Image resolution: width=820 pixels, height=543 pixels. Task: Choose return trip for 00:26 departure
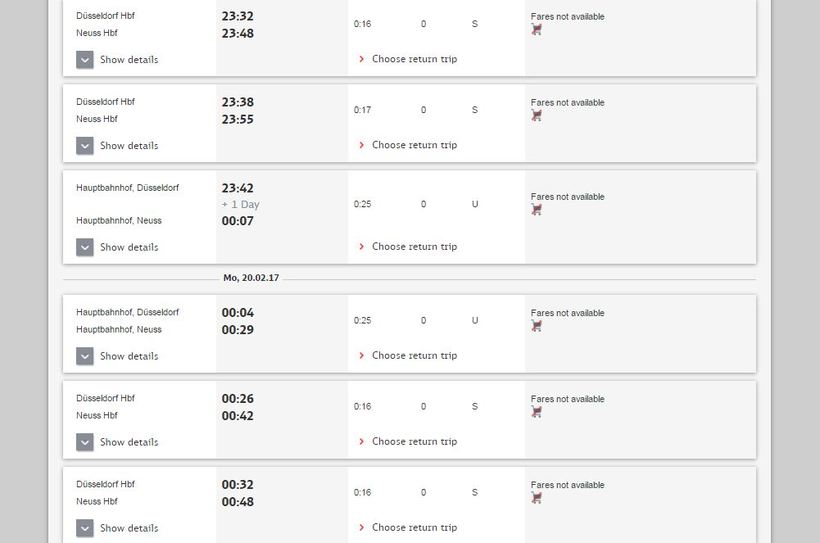[x=413, y=442]
